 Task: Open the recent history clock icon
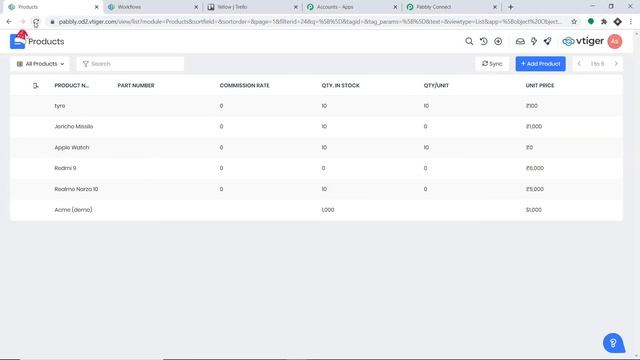click(x=484, y=41)
